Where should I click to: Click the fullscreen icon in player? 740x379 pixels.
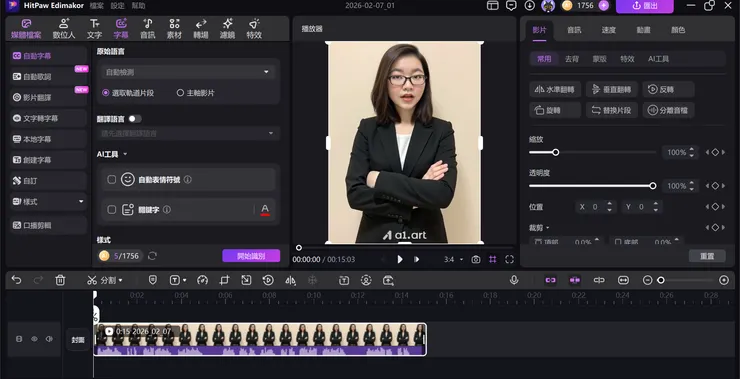[509, 259]
